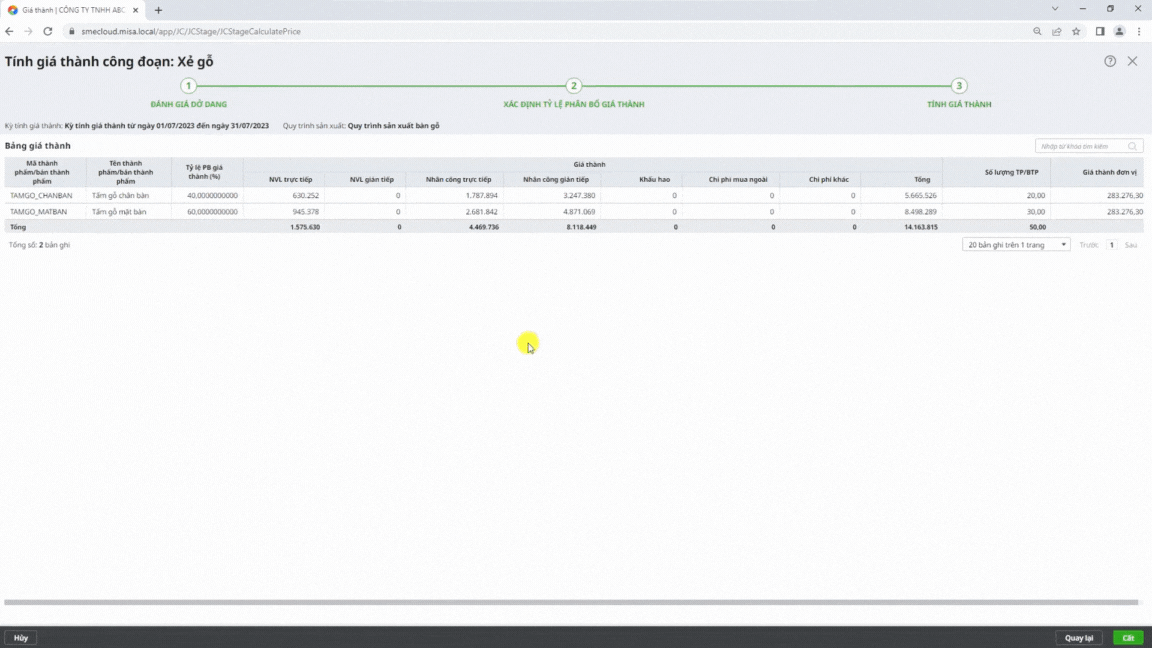Viewport: 1152px width, 648px height.
Task: Open the help question mark icon
Action: coord(1110,61)
